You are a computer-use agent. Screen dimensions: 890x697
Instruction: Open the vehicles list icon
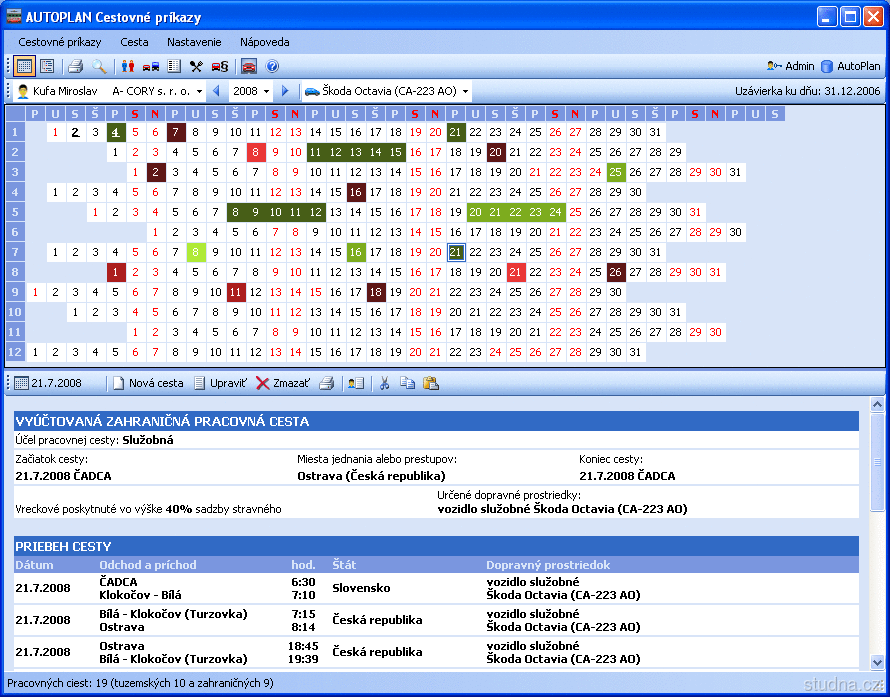coord(151,66)
